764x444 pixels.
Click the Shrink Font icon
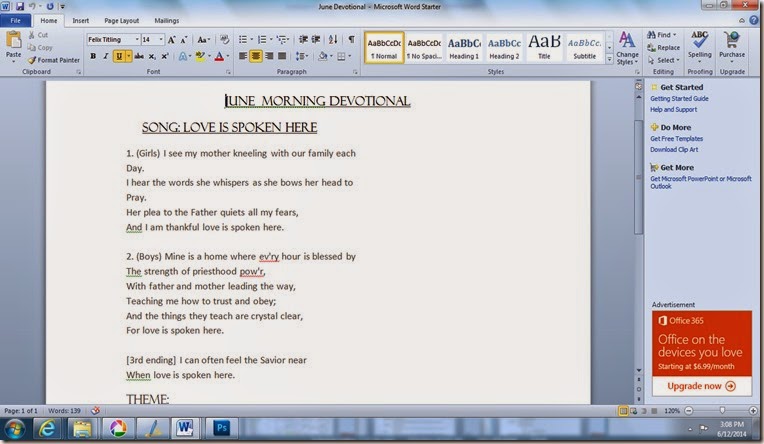coord(184,39)
